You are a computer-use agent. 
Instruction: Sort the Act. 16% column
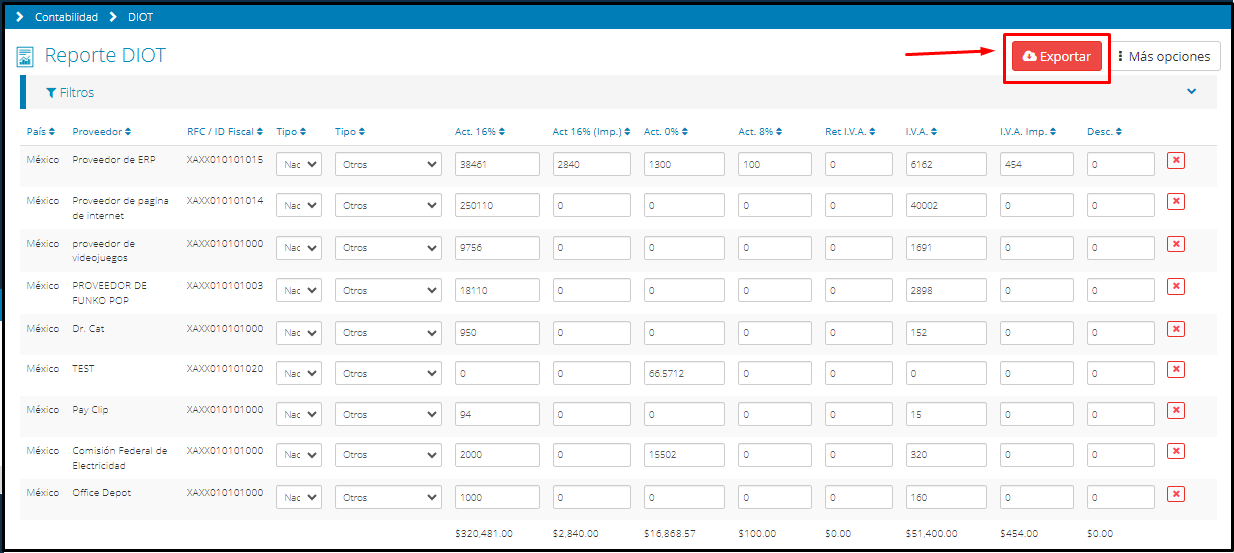(x=479, y=132)
